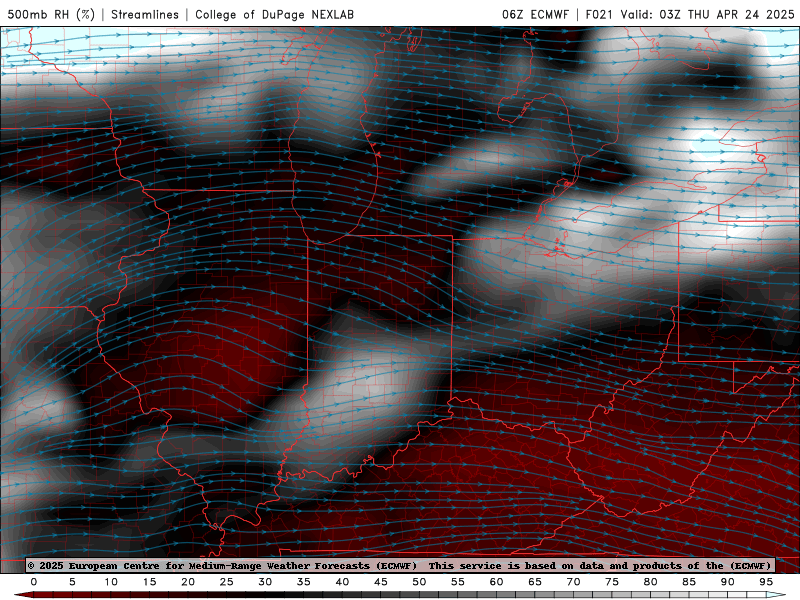
Task: Click the colorbar label "40"
Action: click(x=342, y=582)
